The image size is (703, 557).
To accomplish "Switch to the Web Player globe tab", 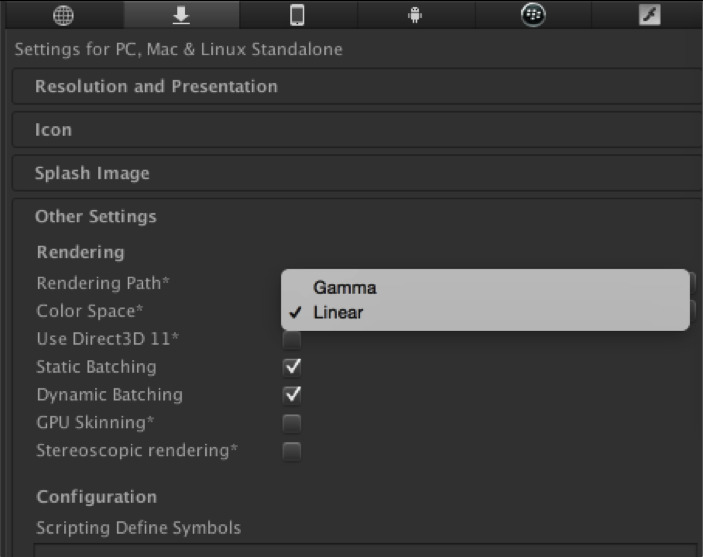I will tap(65, 15).
